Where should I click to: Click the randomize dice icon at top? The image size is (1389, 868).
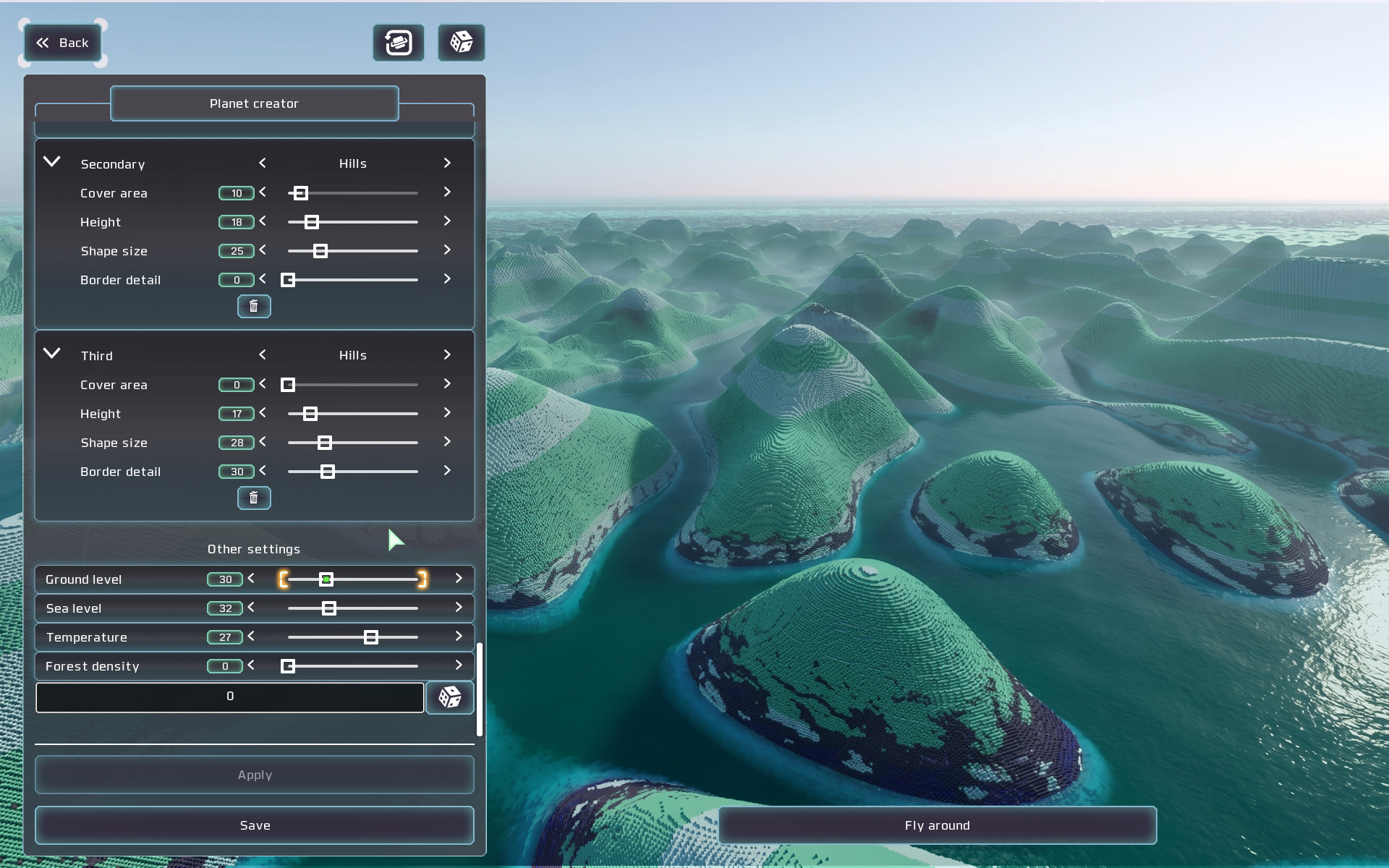pos(462,43)
